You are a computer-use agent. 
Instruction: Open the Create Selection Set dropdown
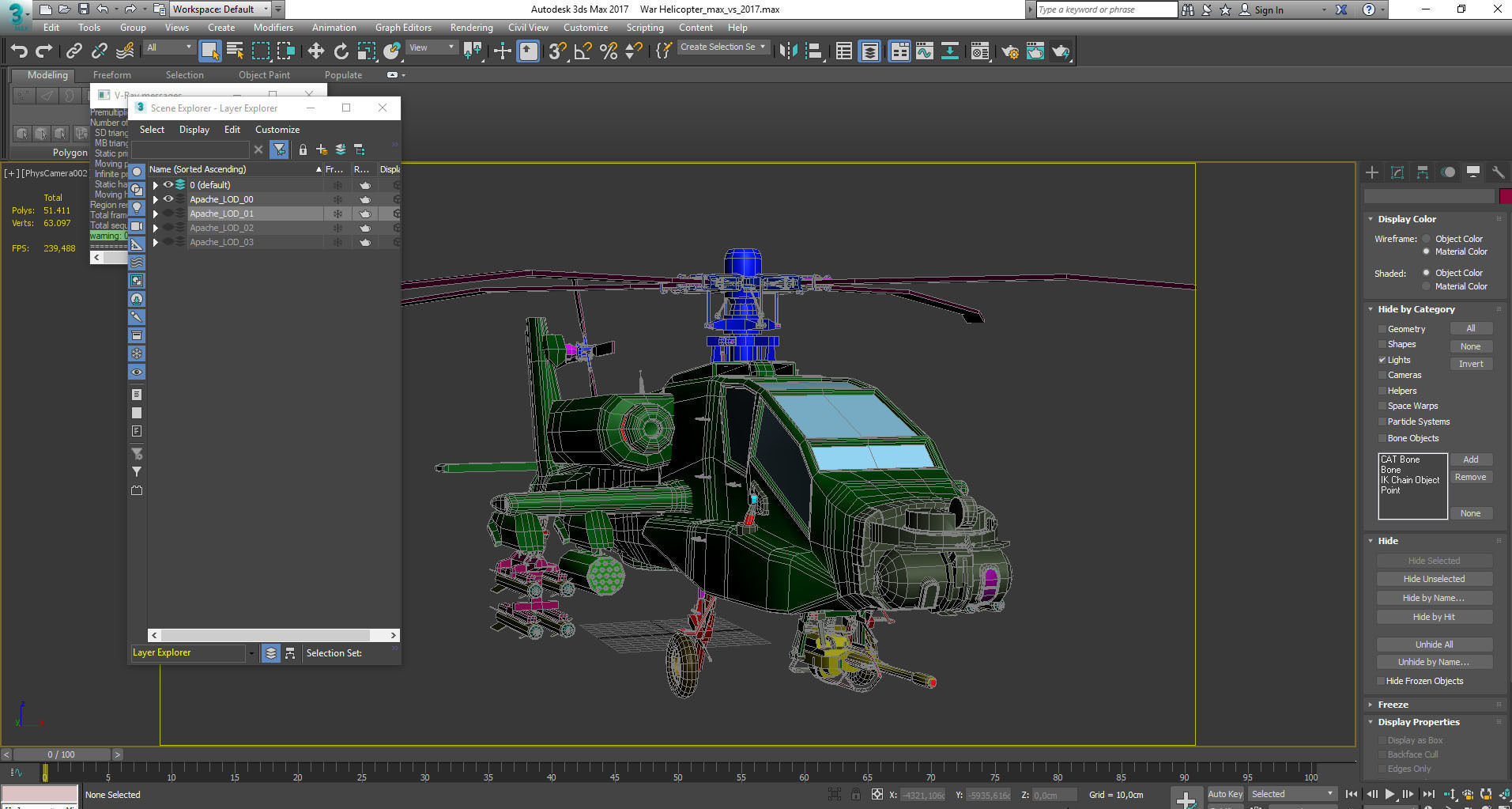(x=723, y=47)
